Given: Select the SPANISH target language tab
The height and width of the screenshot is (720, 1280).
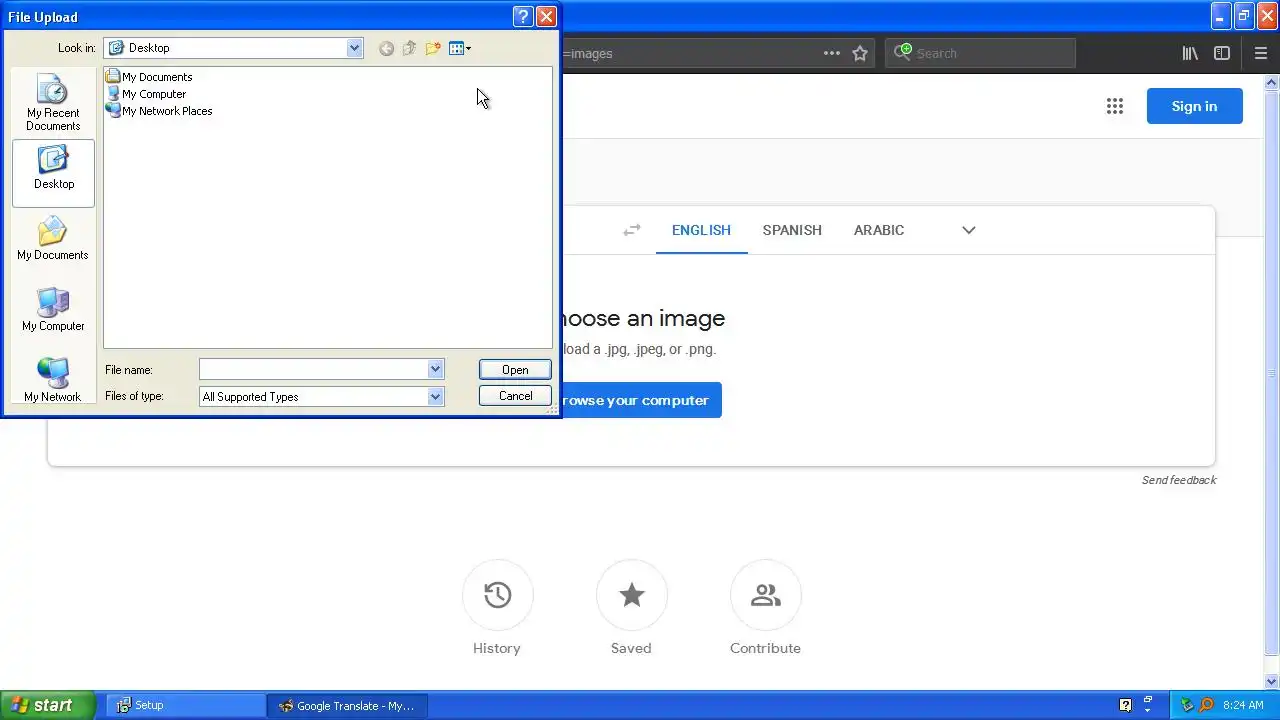Looking at the screenshot, I should pyautogui.click(x=792, y=230).
